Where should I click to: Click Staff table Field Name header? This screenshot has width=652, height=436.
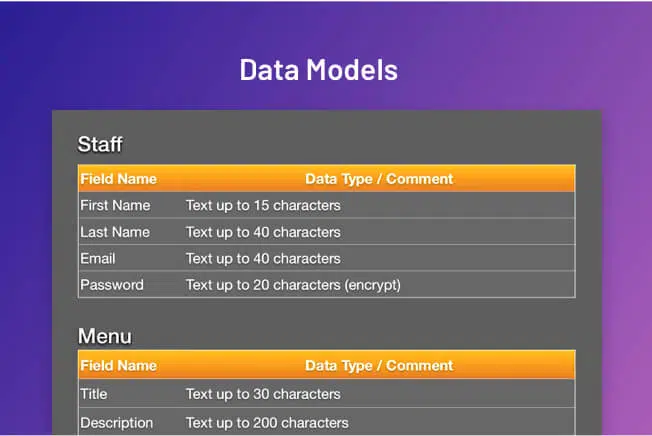click(119, 179)
